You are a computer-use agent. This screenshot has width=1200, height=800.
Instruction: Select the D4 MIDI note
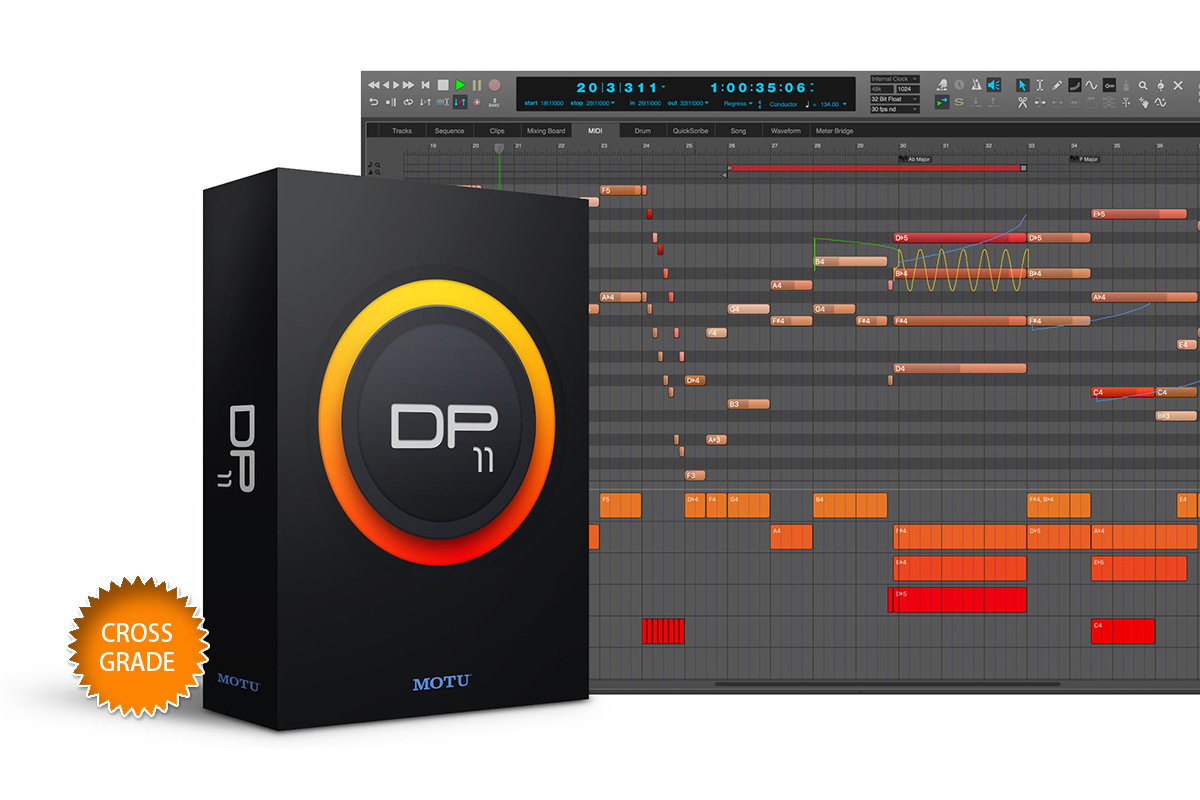click(959, 369)
